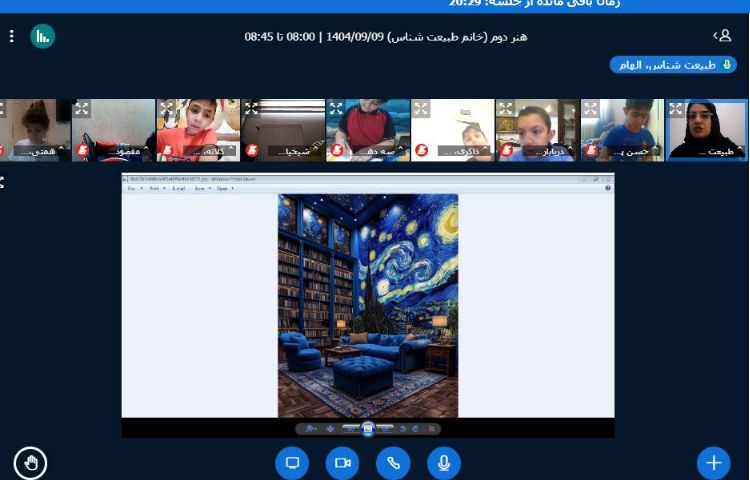Click Photo Viewer help icon
Viewport: 750px width, 480px height.
tap(607, 188)
